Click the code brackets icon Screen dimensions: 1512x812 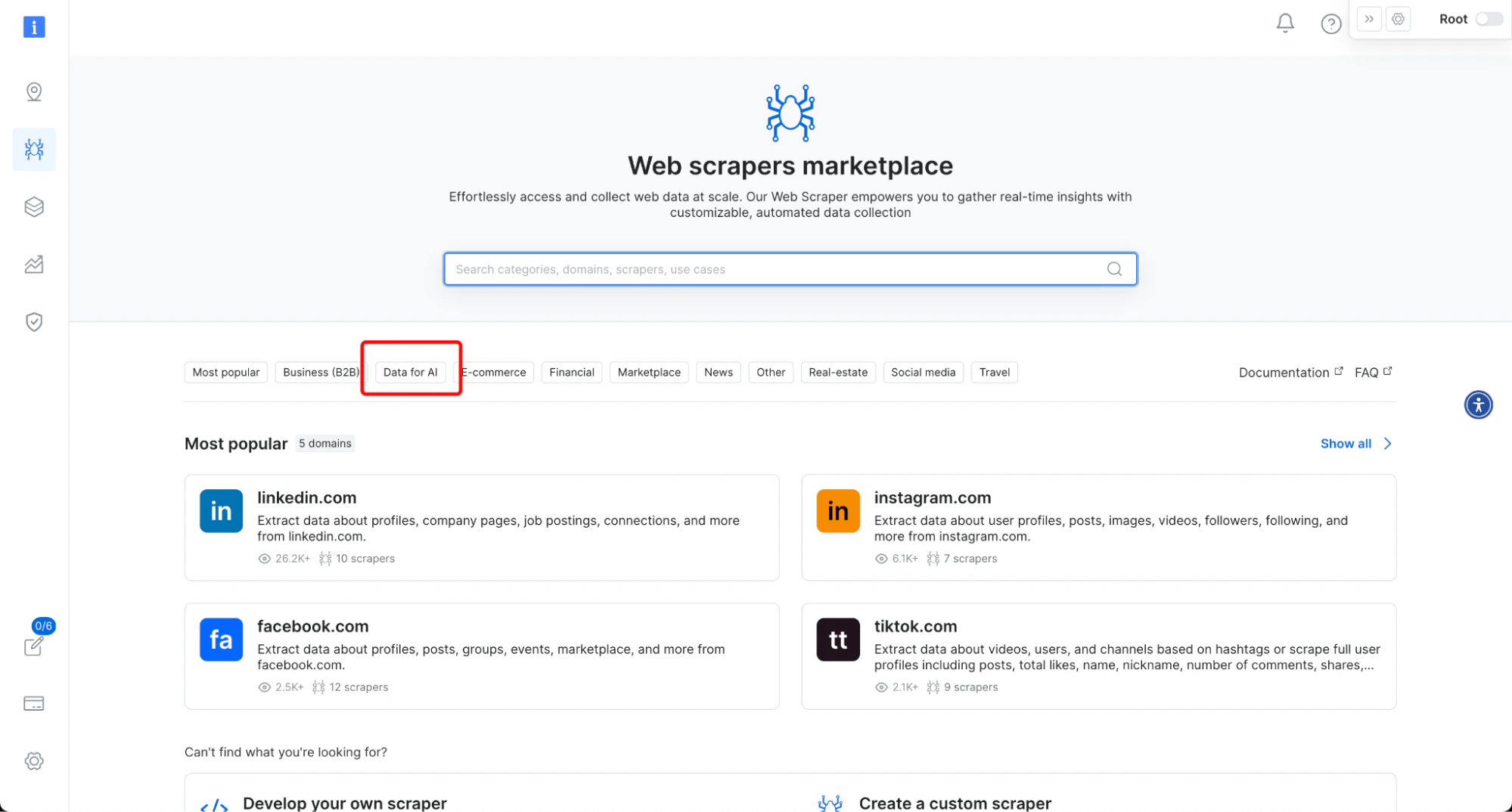point(214,805)
